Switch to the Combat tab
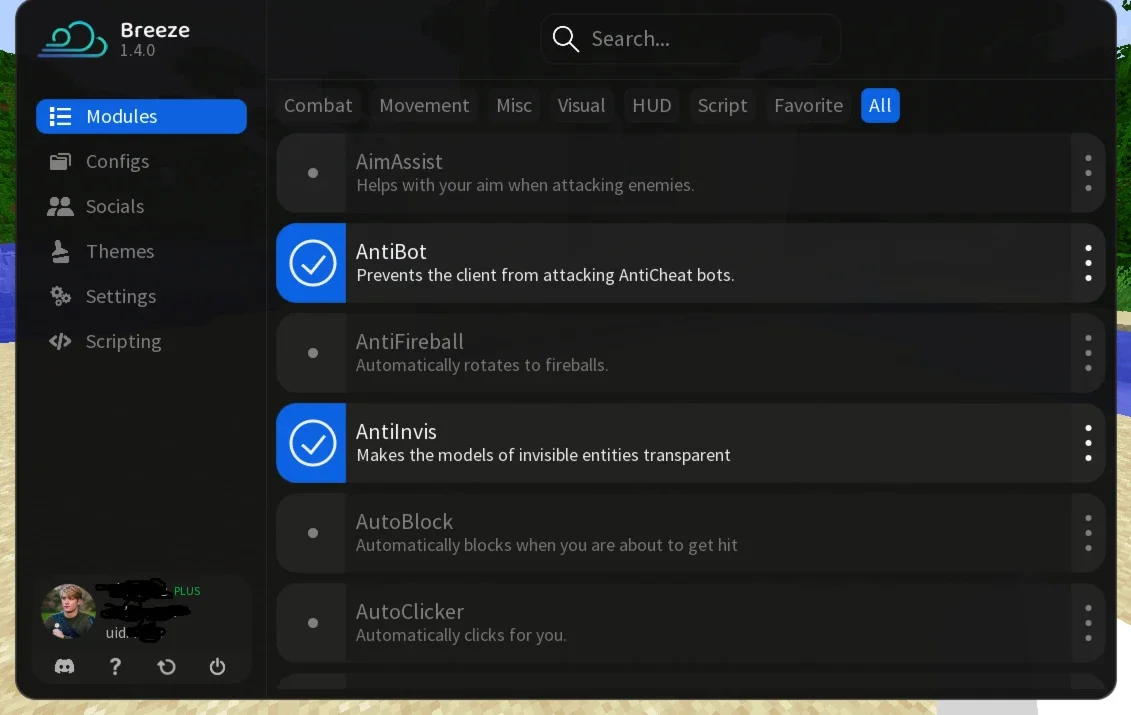Viewport: 1131px width, 715px height. (318, 105)
